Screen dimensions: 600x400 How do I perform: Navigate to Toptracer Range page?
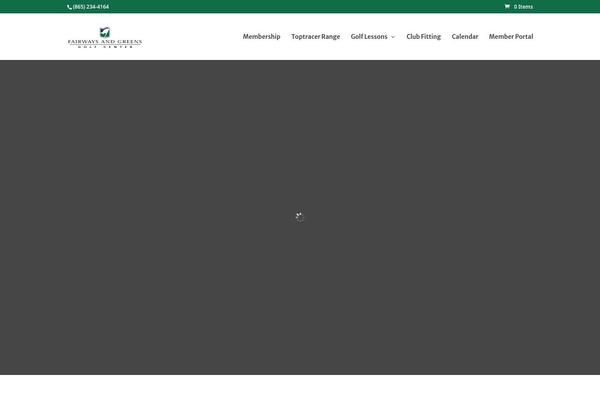click(x=315, y=37)
